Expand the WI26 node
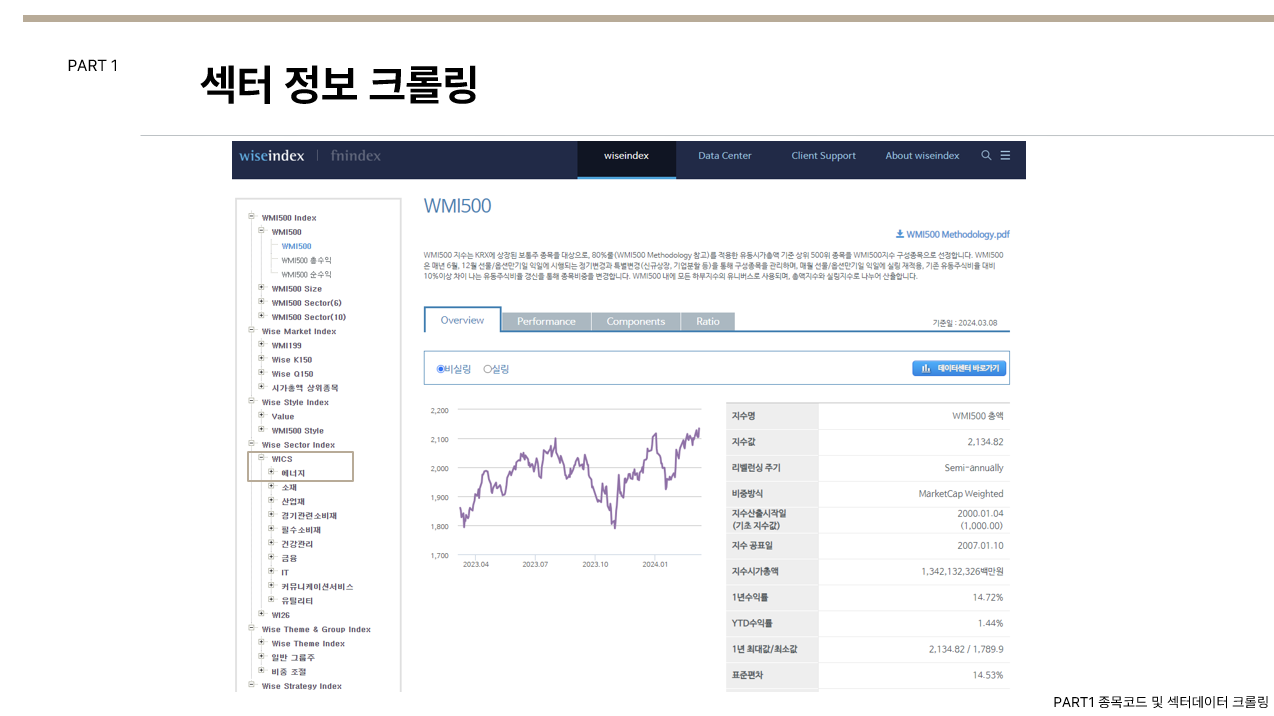1274x716 pixels. pyautogui.click(x=261, y=614)
